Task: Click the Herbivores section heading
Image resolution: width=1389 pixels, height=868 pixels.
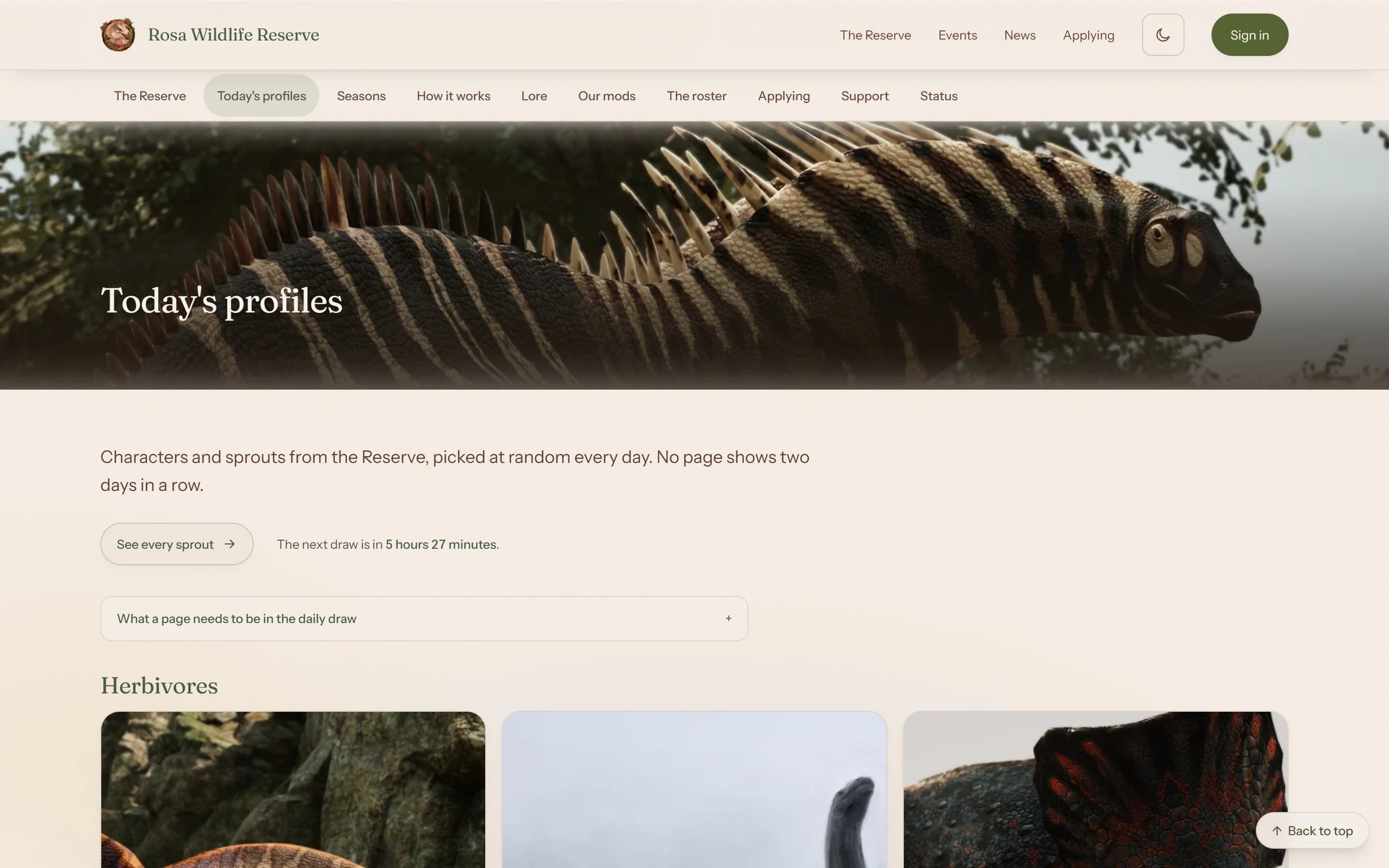Action: (159, 685)
